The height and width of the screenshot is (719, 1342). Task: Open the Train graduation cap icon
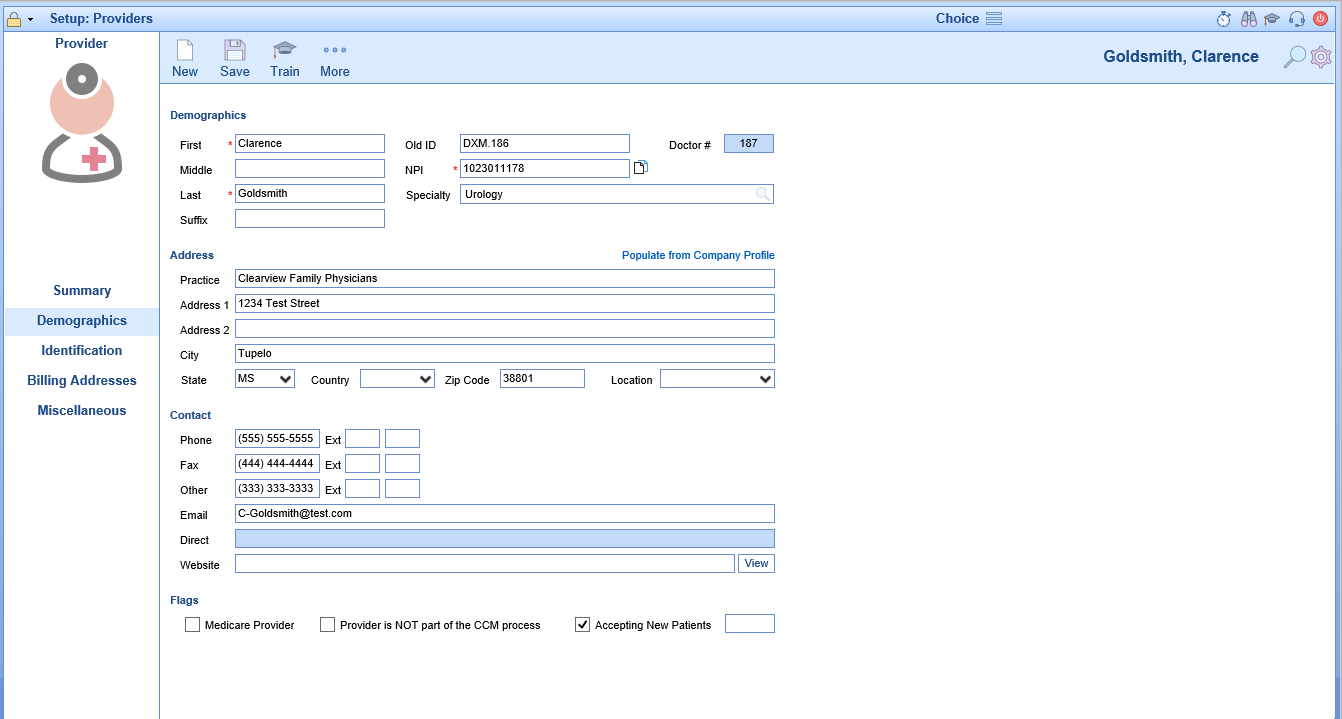coord(285,51)
